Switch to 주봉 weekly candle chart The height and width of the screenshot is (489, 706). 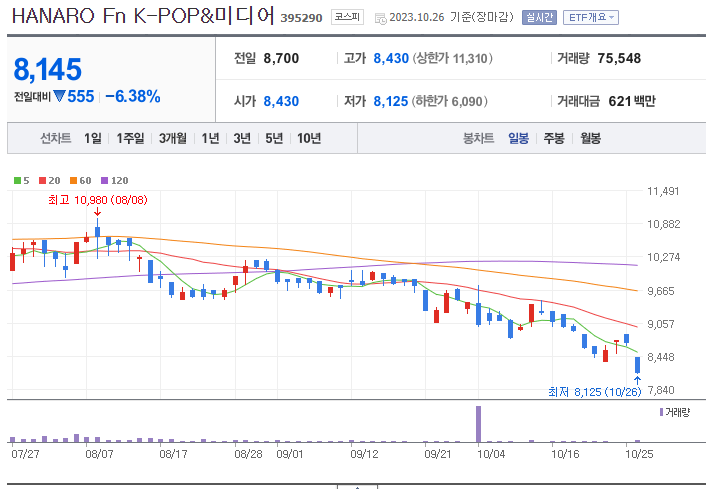coord(554,138)
